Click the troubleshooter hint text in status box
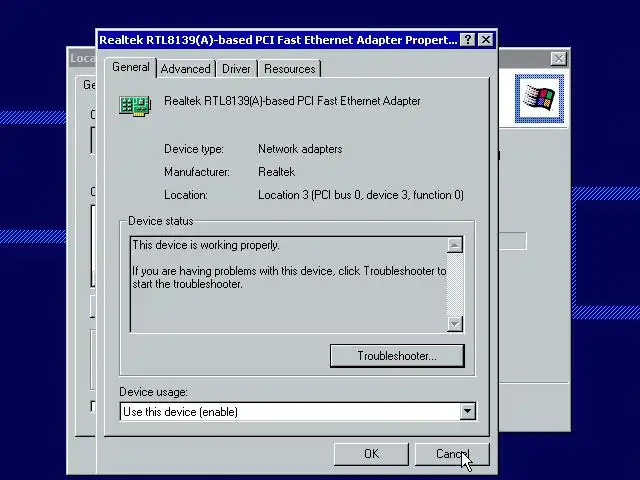640x480 pixels. (289, 278)
